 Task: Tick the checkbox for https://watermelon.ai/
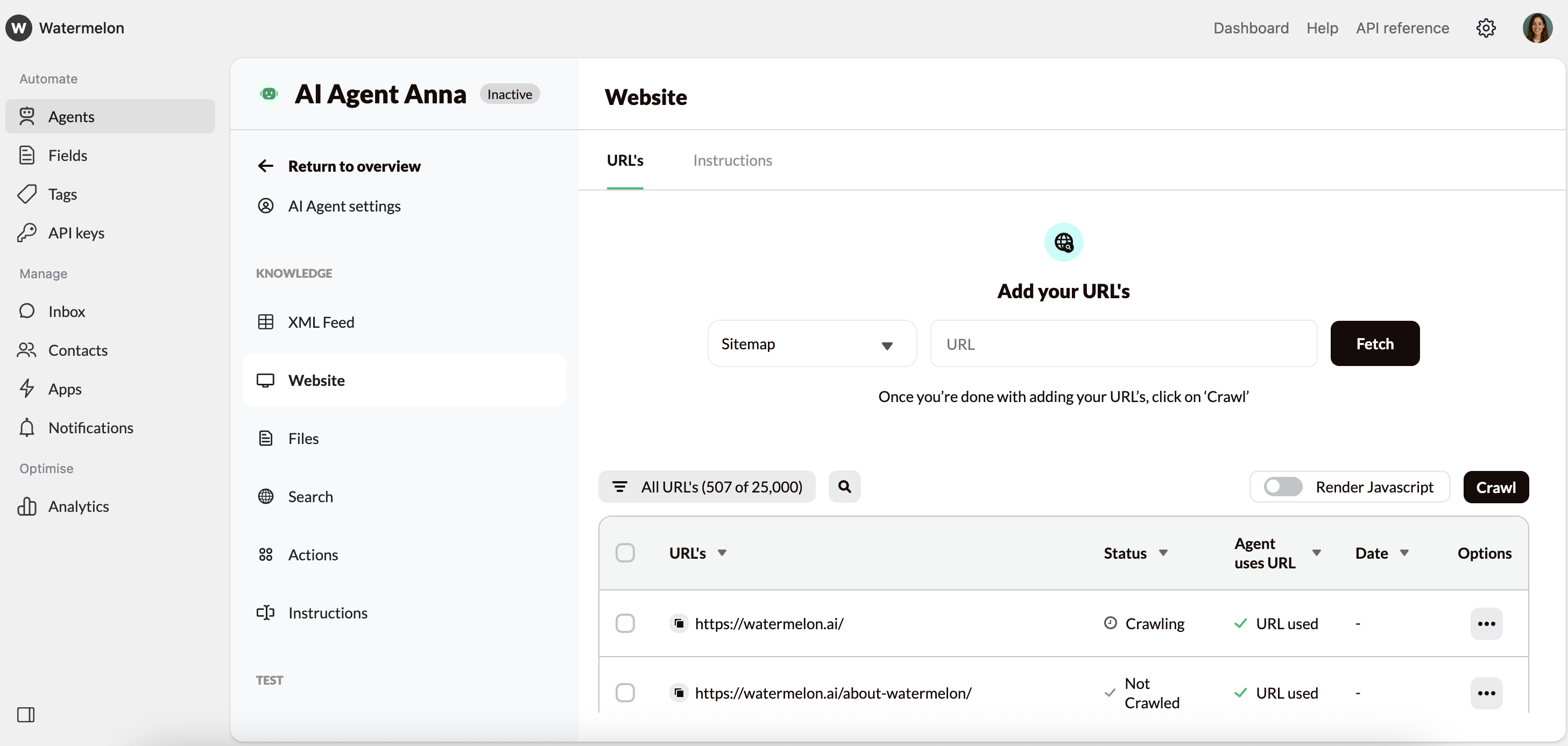coord(625,624)
